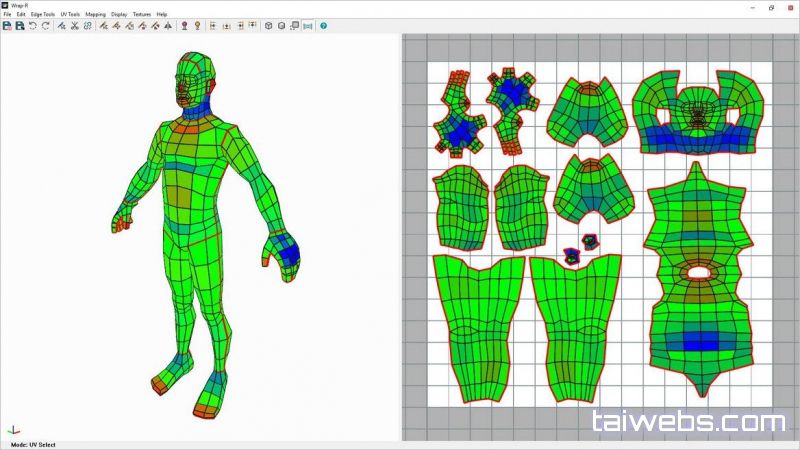Expand the Textures menu

[x=141, y=14]
